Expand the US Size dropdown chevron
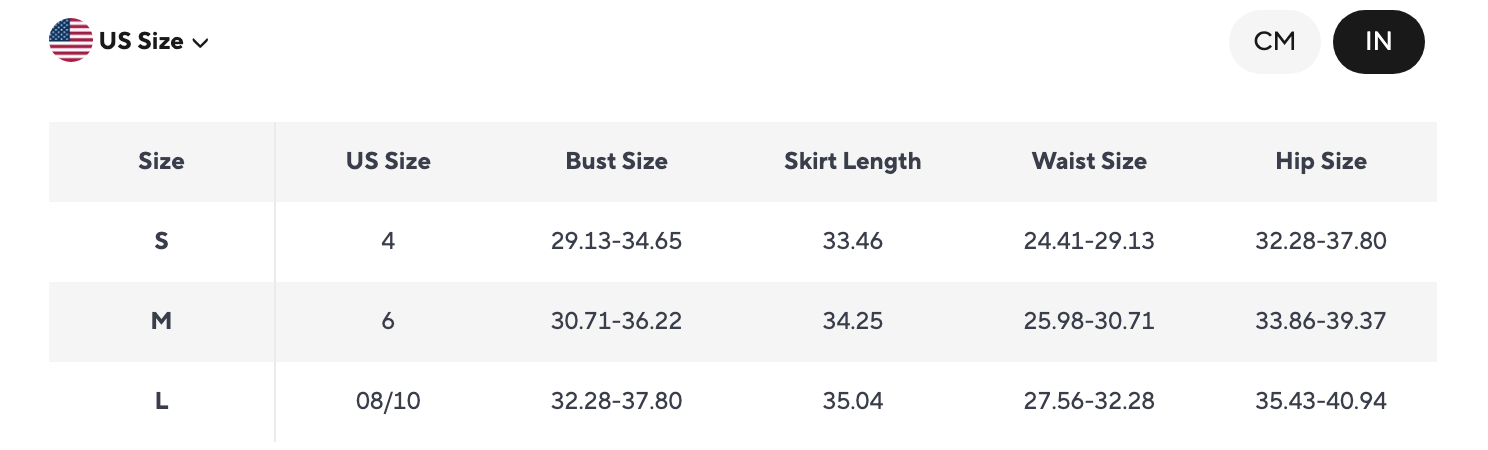This screenshot has height=450, width=1488. [x=200, y=43]
